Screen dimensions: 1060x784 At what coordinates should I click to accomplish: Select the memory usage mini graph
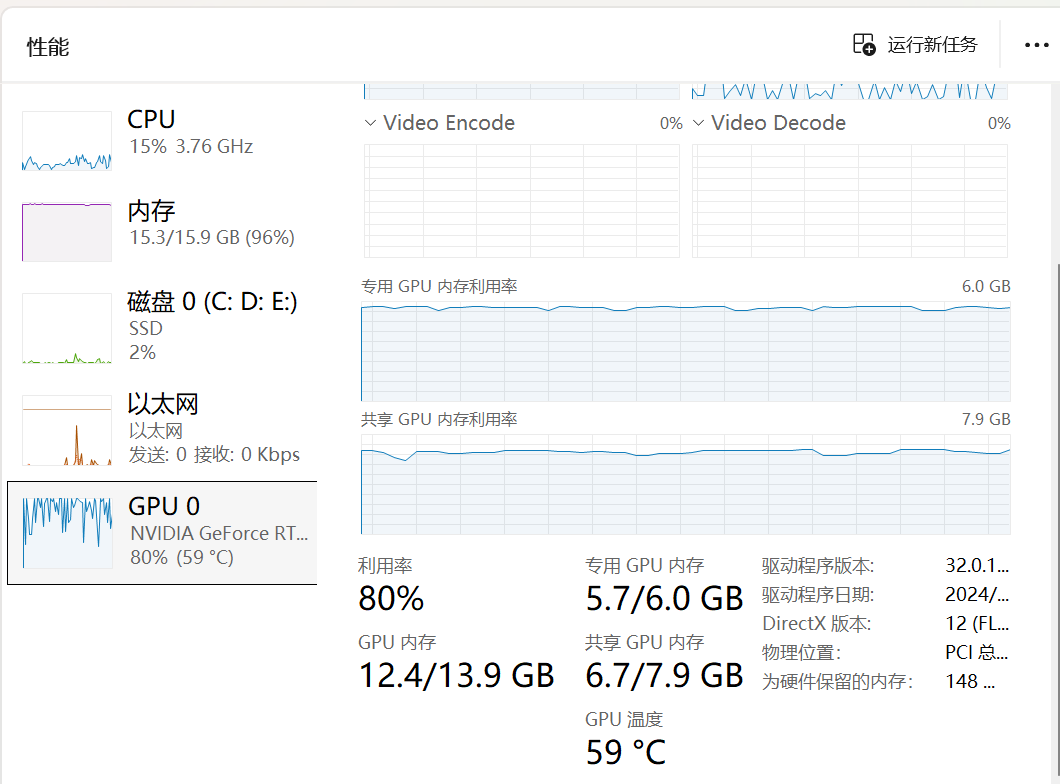click(x=67, y=231)
